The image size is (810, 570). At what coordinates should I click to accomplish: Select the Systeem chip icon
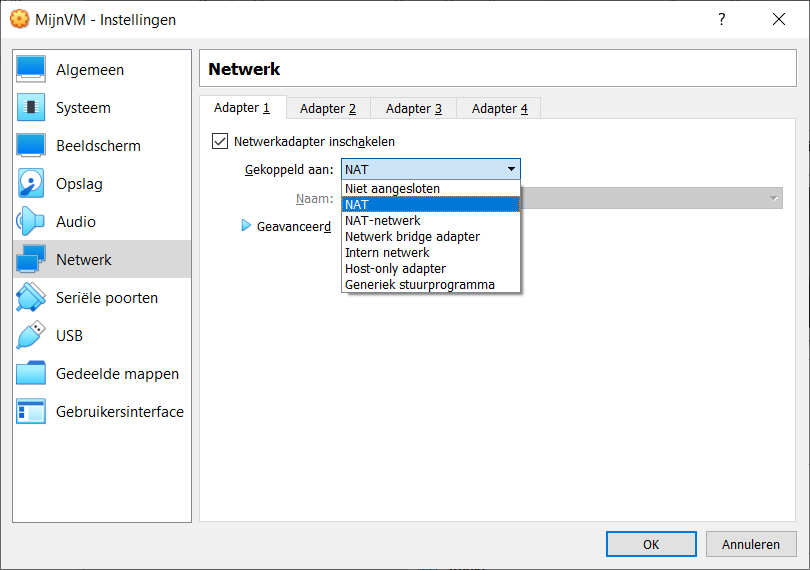point(31,108)
